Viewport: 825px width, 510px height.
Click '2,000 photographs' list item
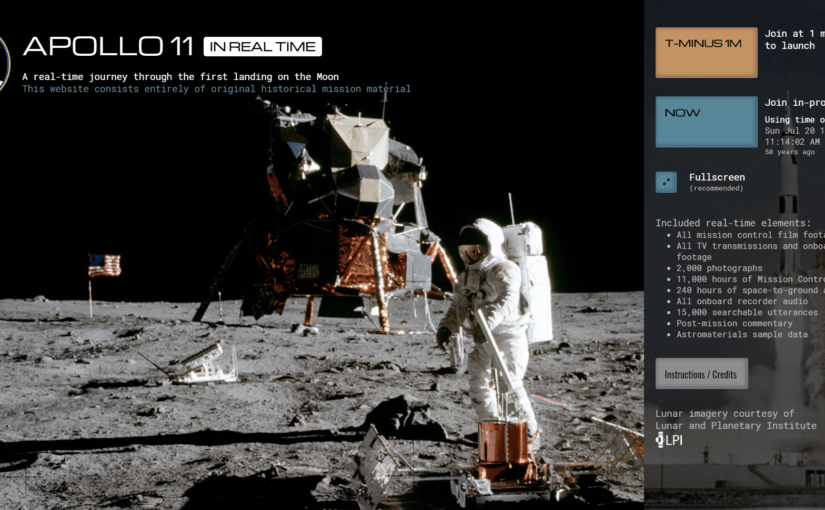click(719, 268)
